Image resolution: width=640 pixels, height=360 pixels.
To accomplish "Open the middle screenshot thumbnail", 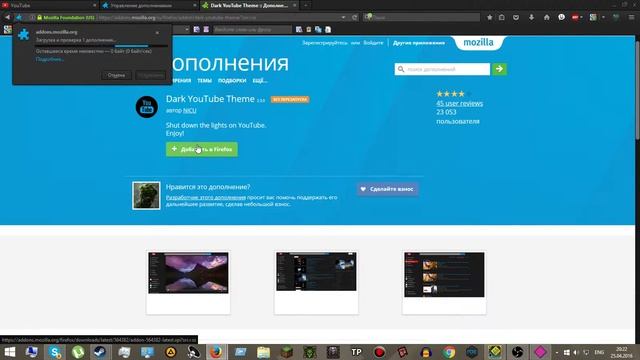I will [x=316, y=271].
